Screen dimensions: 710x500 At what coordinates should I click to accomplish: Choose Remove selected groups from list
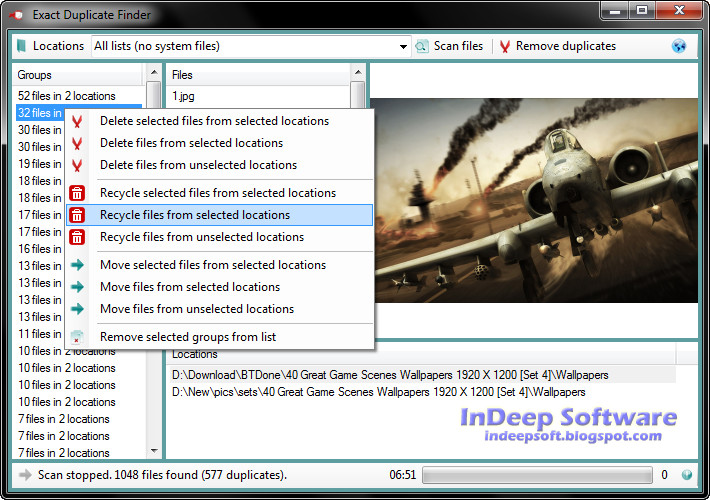pos(220,337)
